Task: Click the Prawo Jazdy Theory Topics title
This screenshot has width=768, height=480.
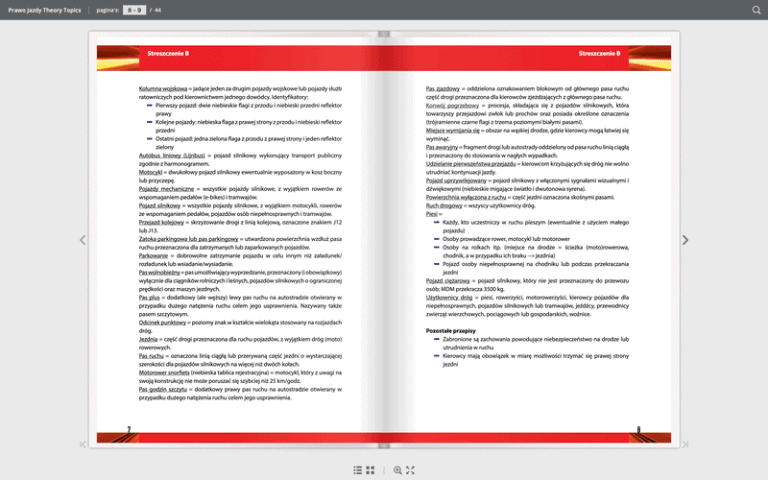Action: point(45,10)
